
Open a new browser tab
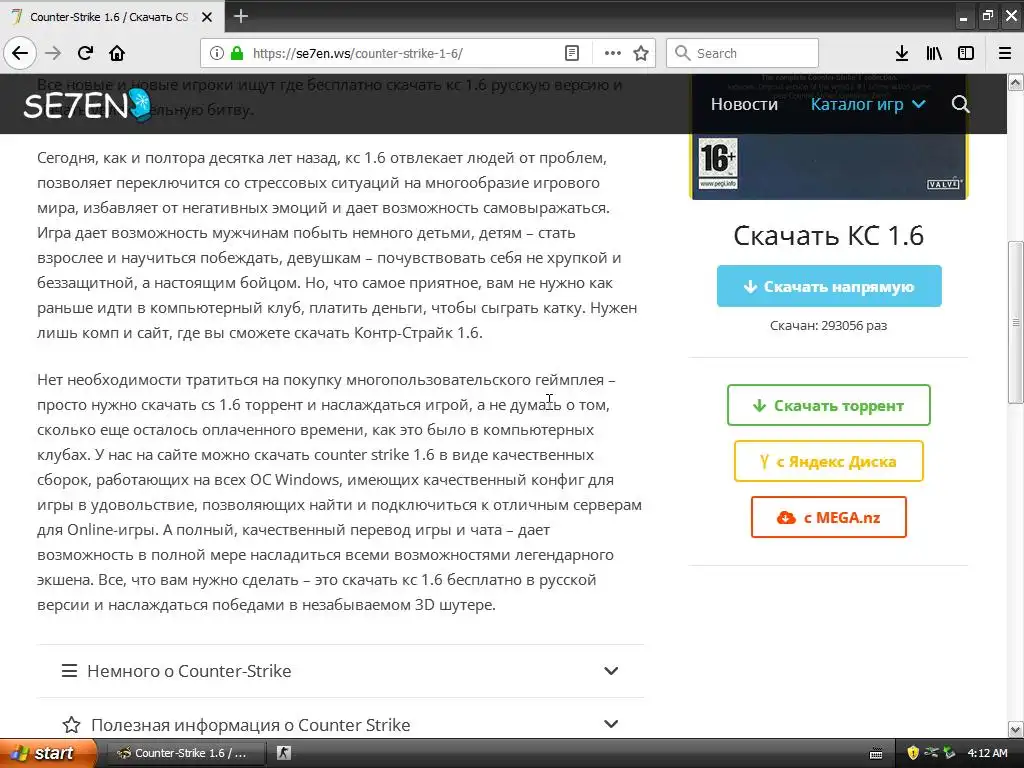241,16
